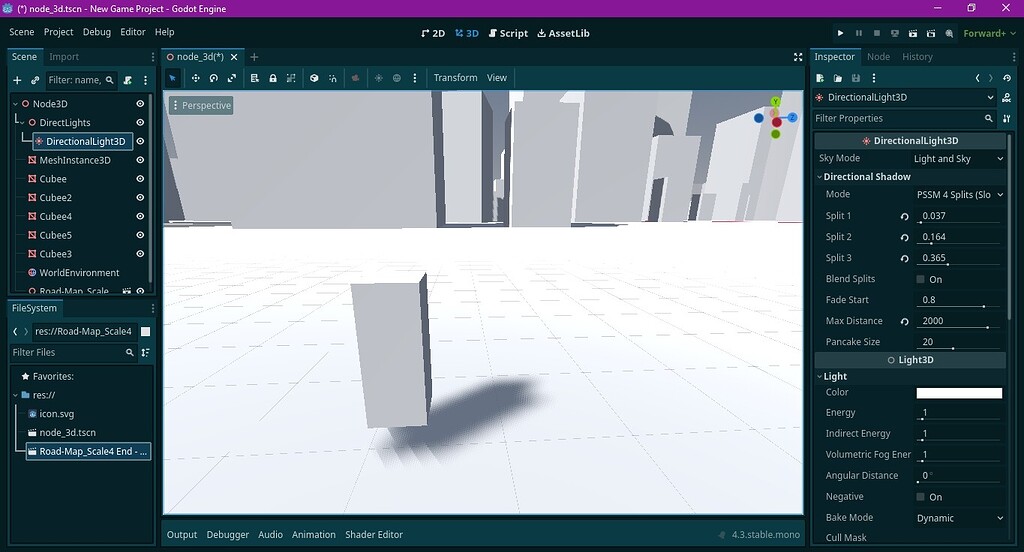This screenshot has height=552, width=1024.
Task: Open the light Color picker swatch
Action: [x=959, y=393]
